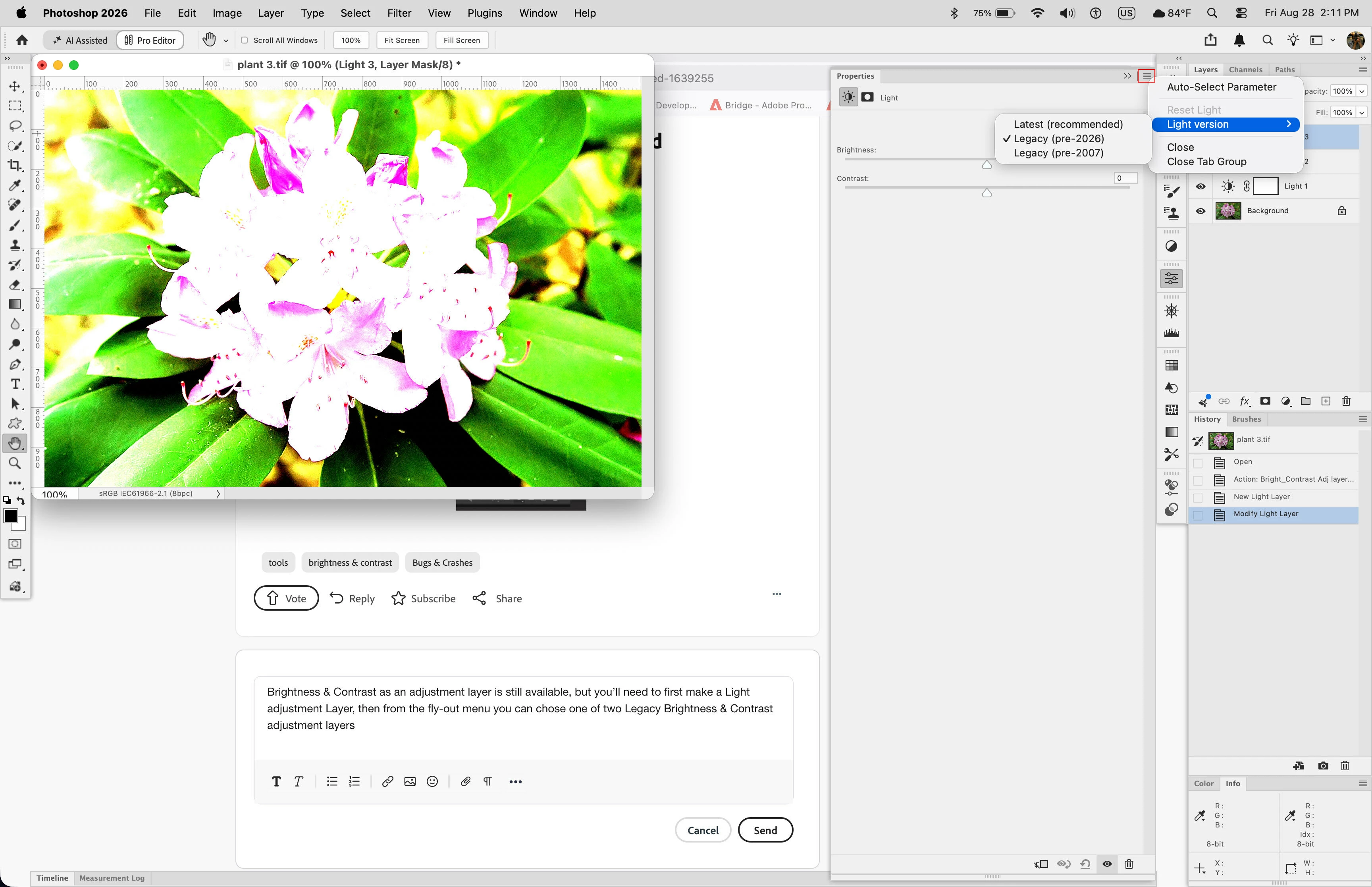Open the Window menu
The image size is (1372, 887).
coord(538,13)
